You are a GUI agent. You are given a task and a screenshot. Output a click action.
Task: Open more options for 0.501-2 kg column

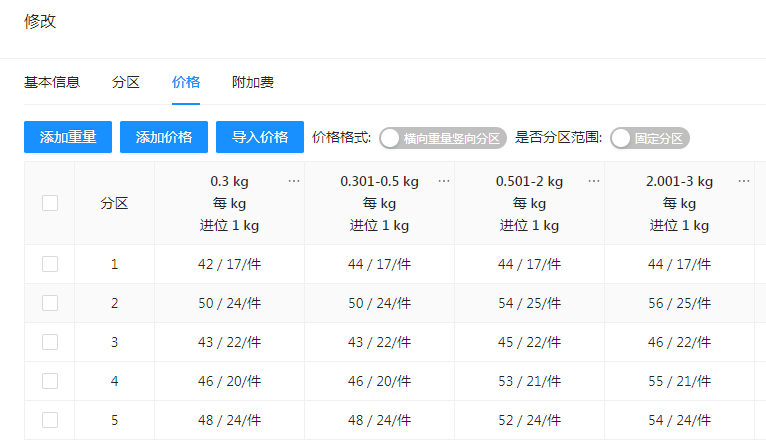point(594,181)
